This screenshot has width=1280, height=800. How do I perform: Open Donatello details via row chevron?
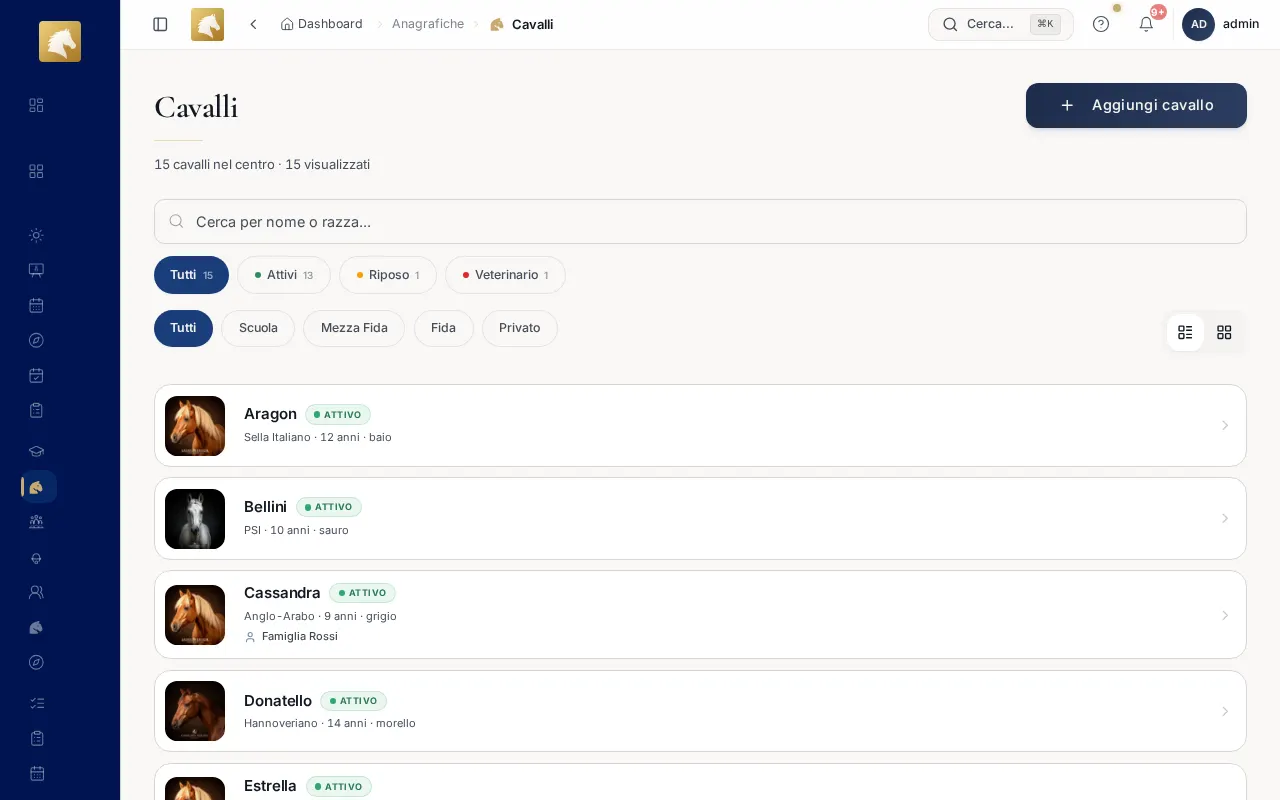[1225, 711]
